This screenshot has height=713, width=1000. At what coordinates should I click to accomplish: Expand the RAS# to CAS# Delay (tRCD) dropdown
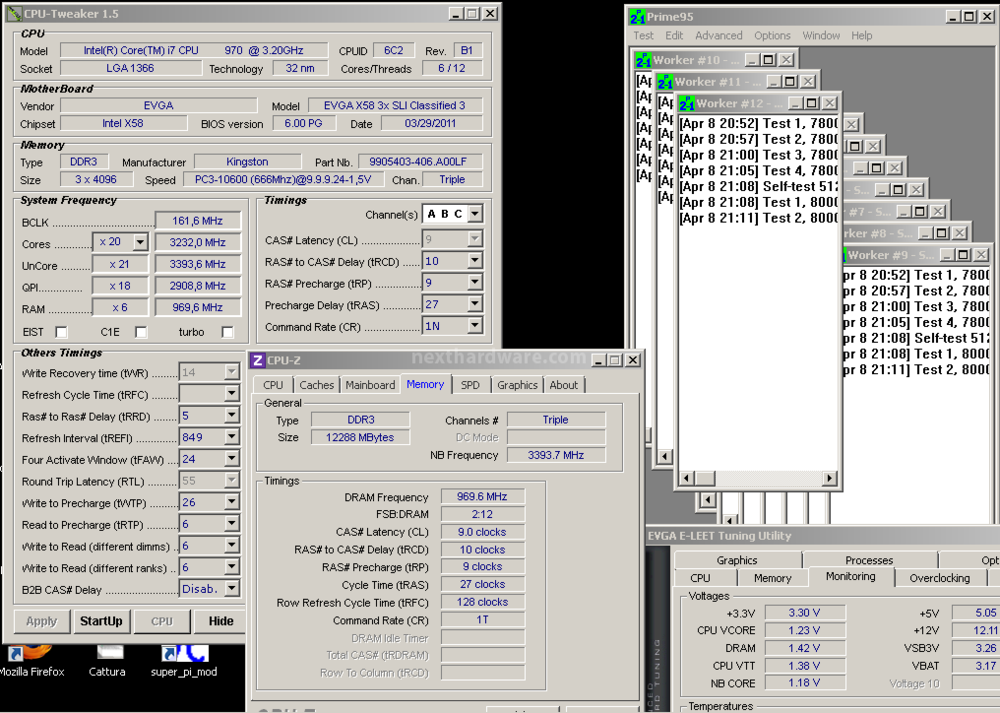pos(474,261)
